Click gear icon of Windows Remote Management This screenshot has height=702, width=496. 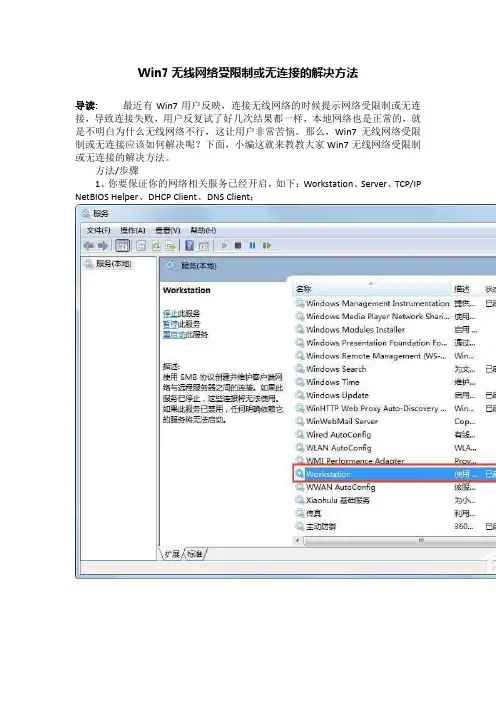[299, 356]
